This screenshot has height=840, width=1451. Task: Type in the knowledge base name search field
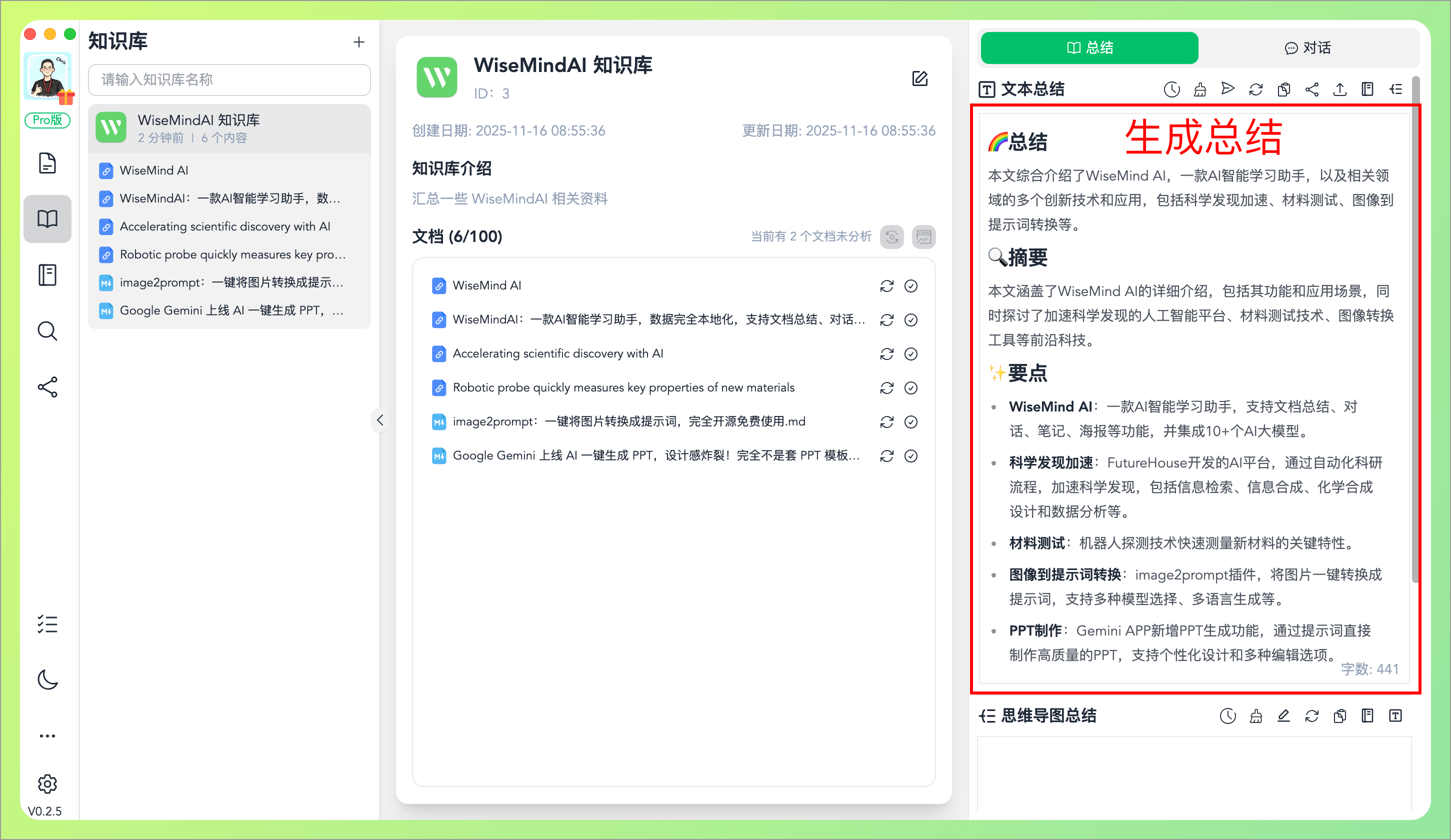(228, 80)
